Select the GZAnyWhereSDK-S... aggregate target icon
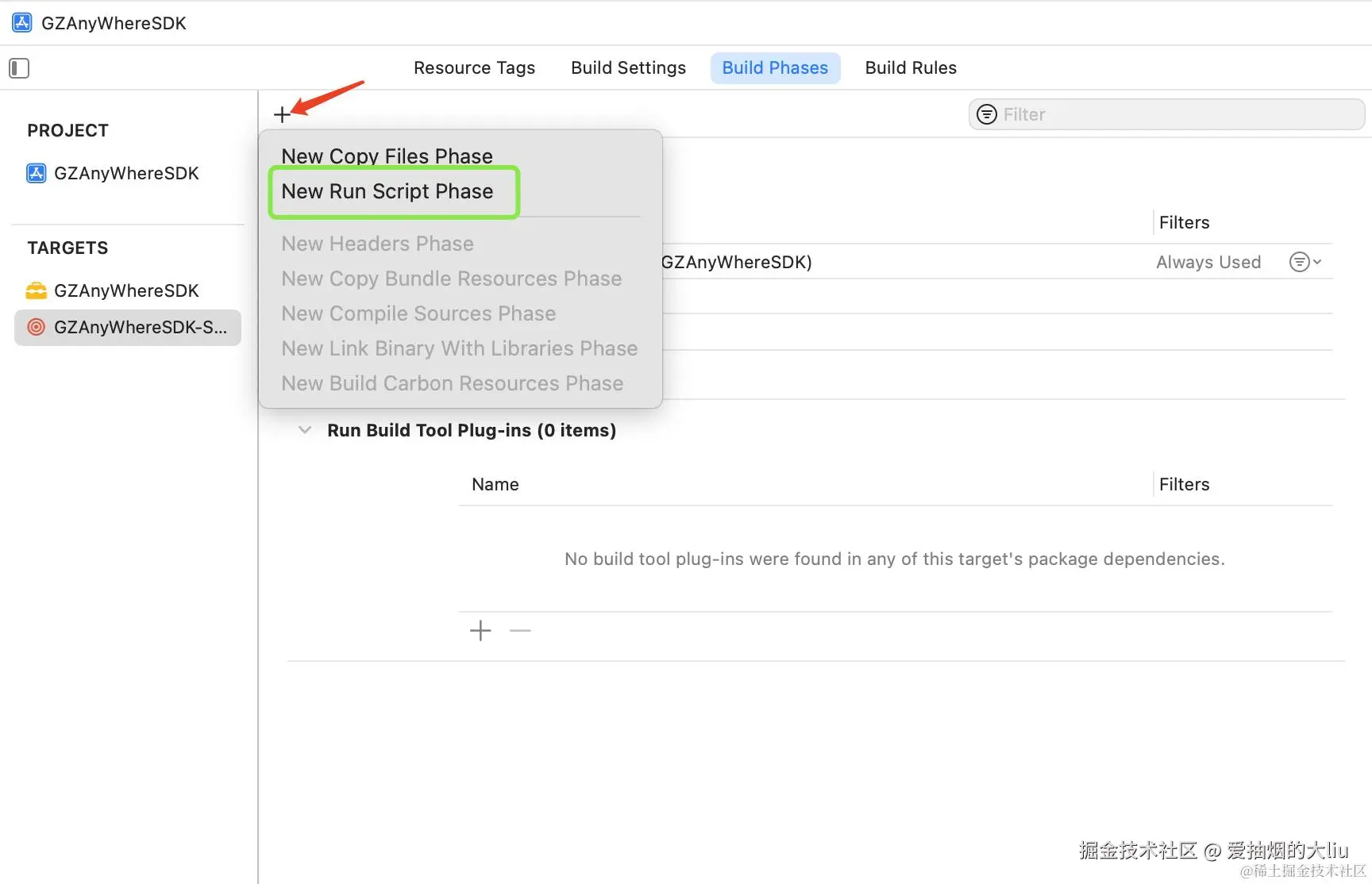Screen dimensions: 1372x884 tap(37, 327)
